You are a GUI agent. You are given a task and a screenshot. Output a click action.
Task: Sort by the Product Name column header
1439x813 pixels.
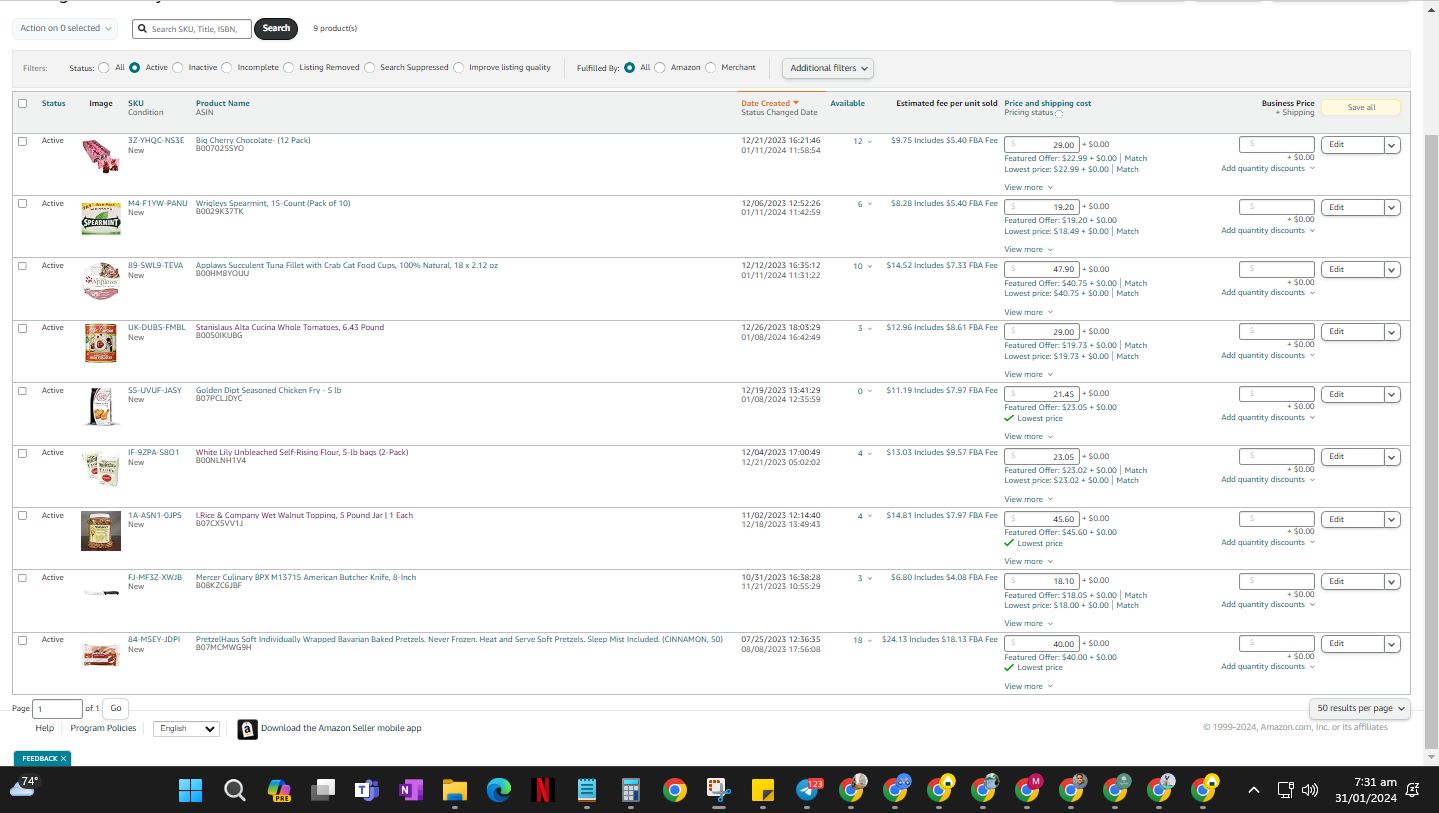pos(223,103)
